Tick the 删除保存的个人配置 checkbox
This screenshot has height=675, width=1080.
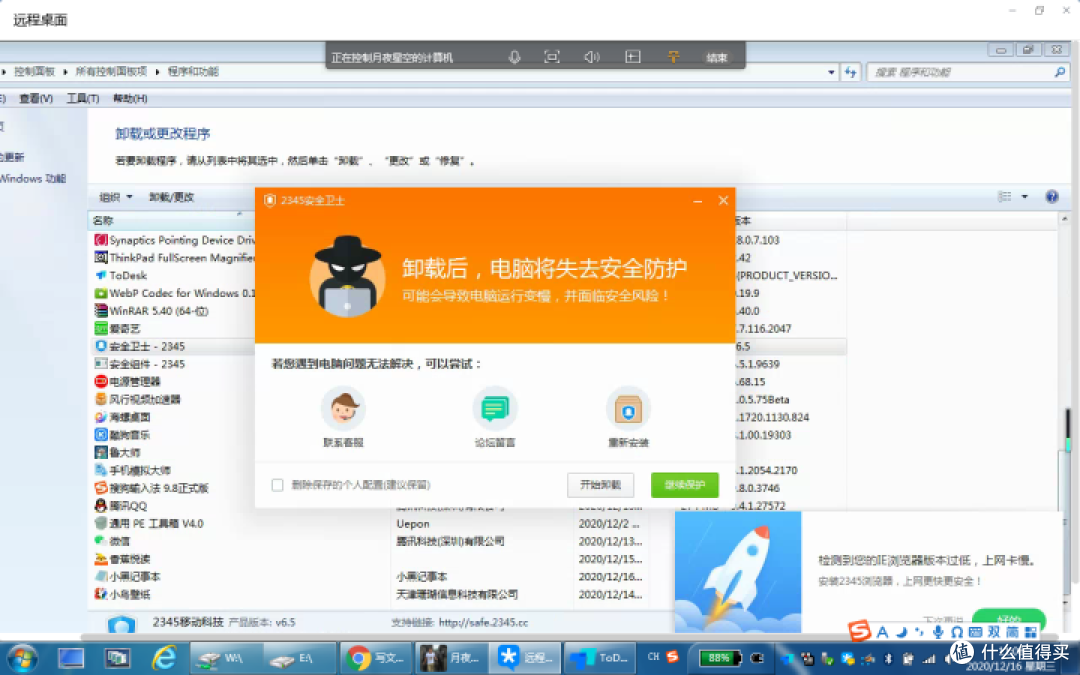278,485
